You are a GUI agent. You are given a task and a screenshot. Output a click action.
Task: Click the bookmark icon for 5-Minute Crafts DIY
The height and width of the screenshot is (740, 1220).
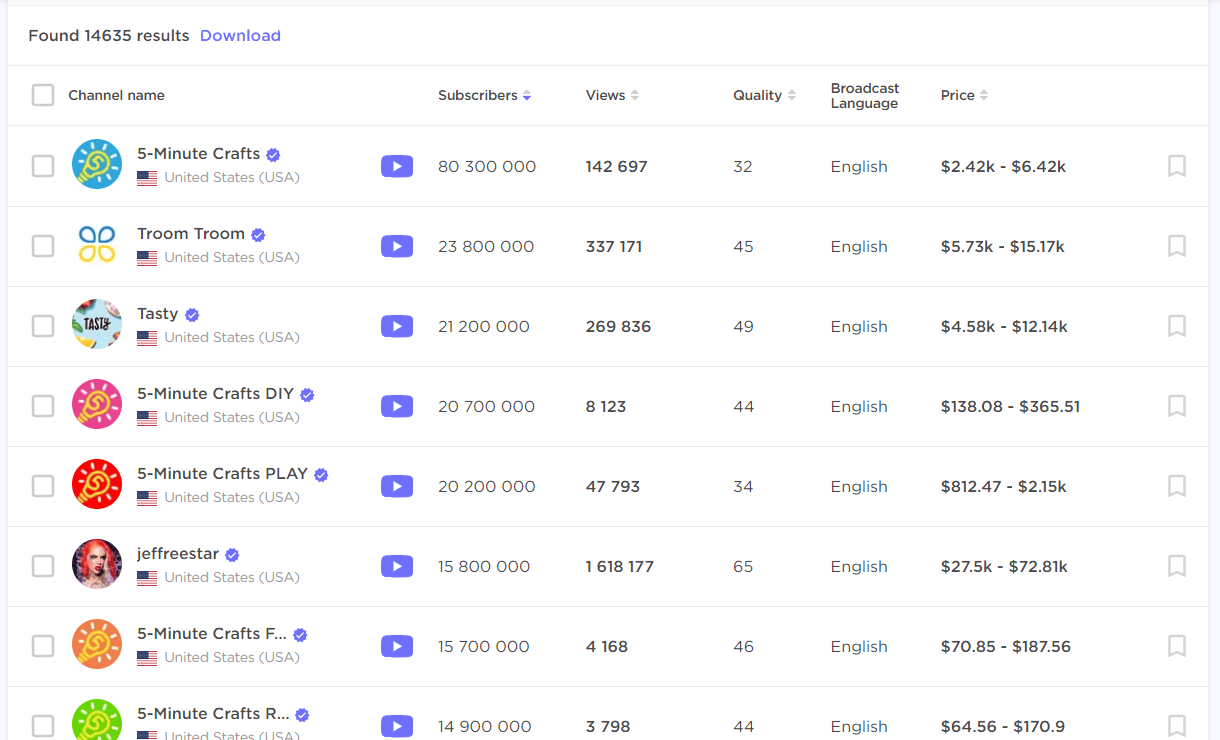click(1176, 406)
